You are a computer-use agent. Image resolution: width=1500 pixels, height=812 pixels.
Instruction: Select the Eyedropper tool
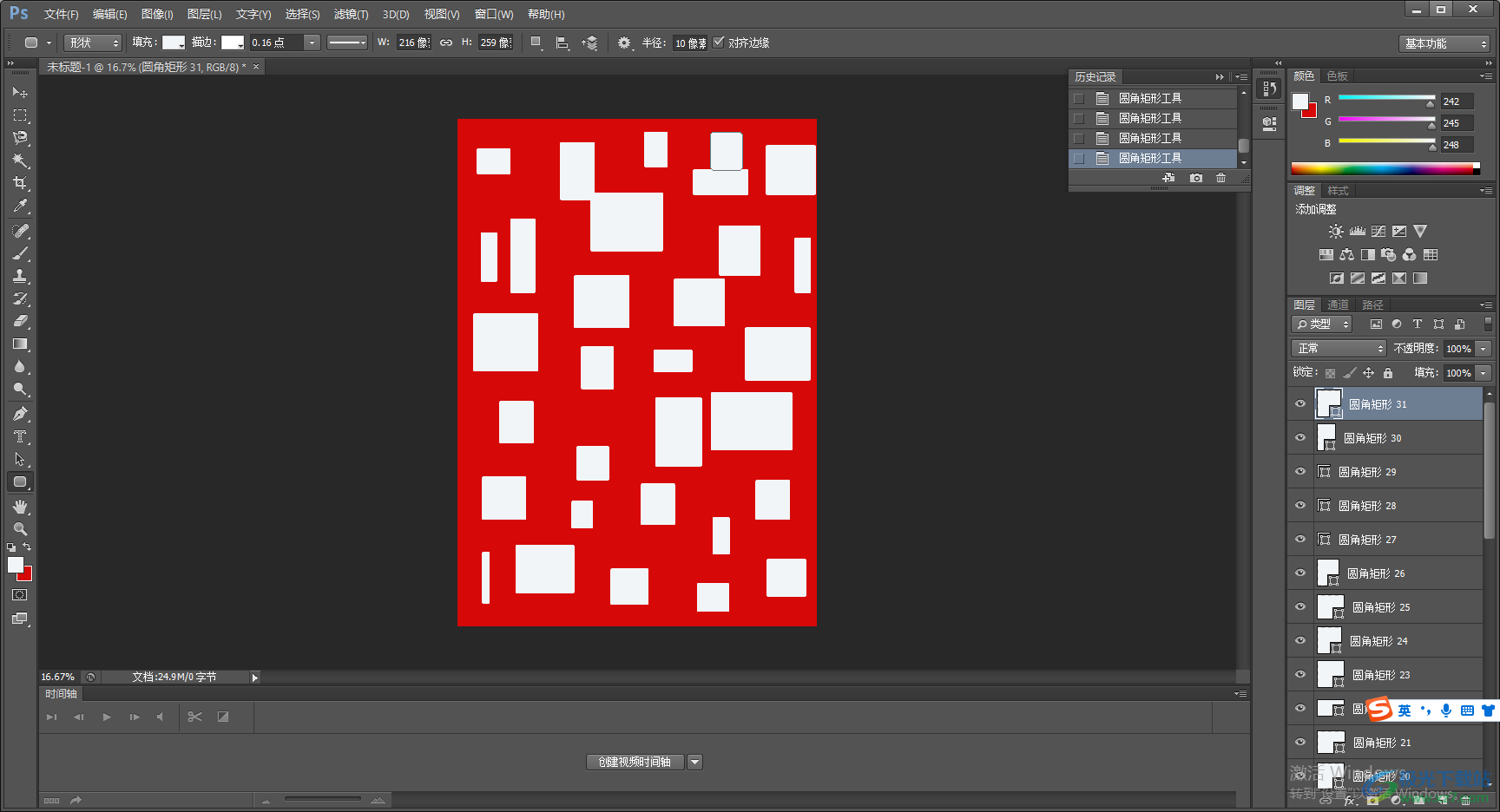[x=20, y=206]
